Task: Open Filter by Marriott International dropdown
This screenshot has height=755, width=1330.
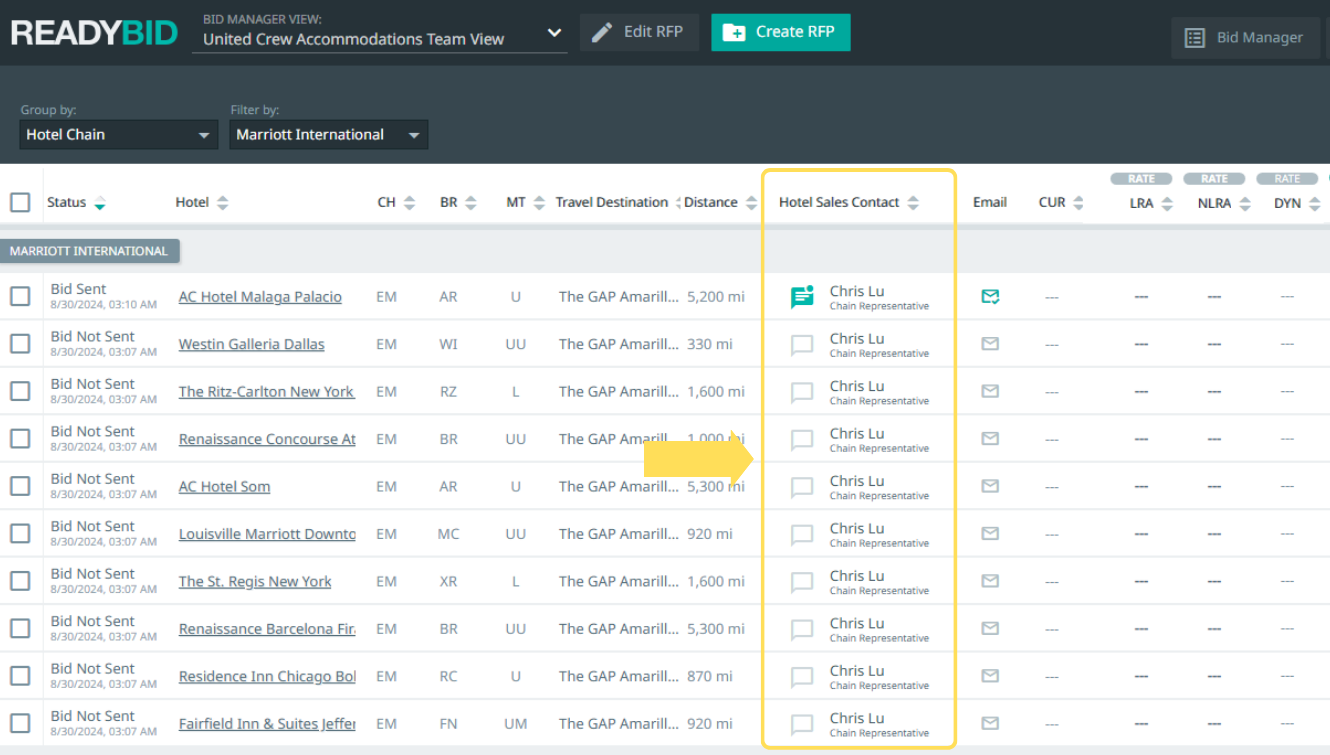Action: (329, 135)
